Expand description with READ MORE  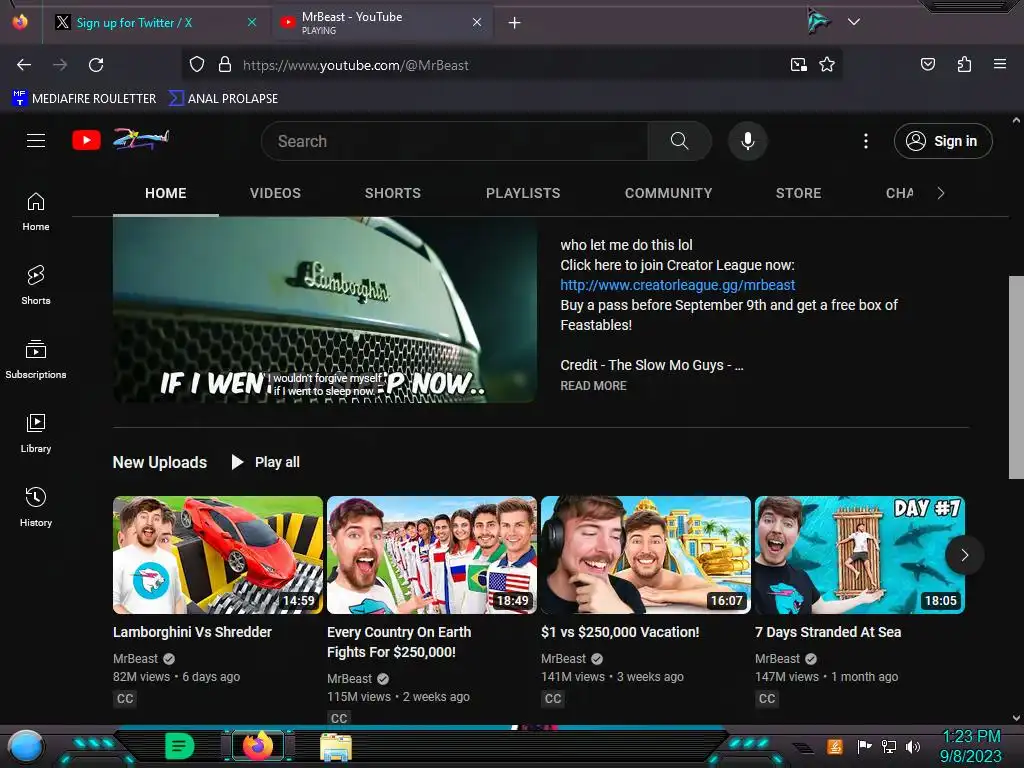tap(593, 386)
